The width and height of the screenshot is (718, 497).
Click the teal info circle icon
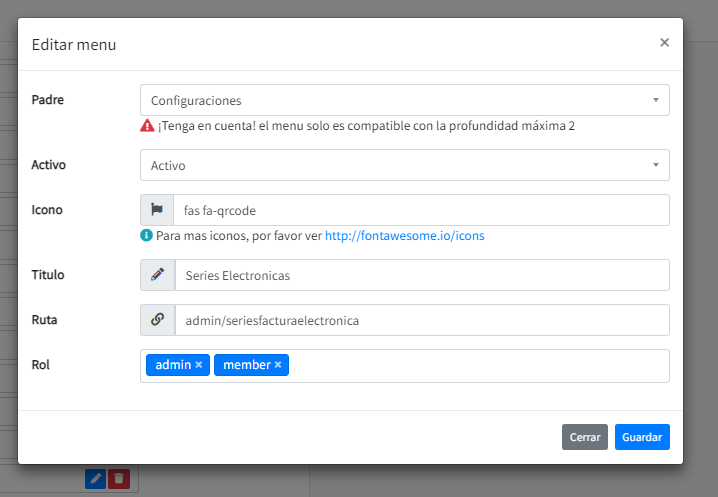tap(147, 236)
